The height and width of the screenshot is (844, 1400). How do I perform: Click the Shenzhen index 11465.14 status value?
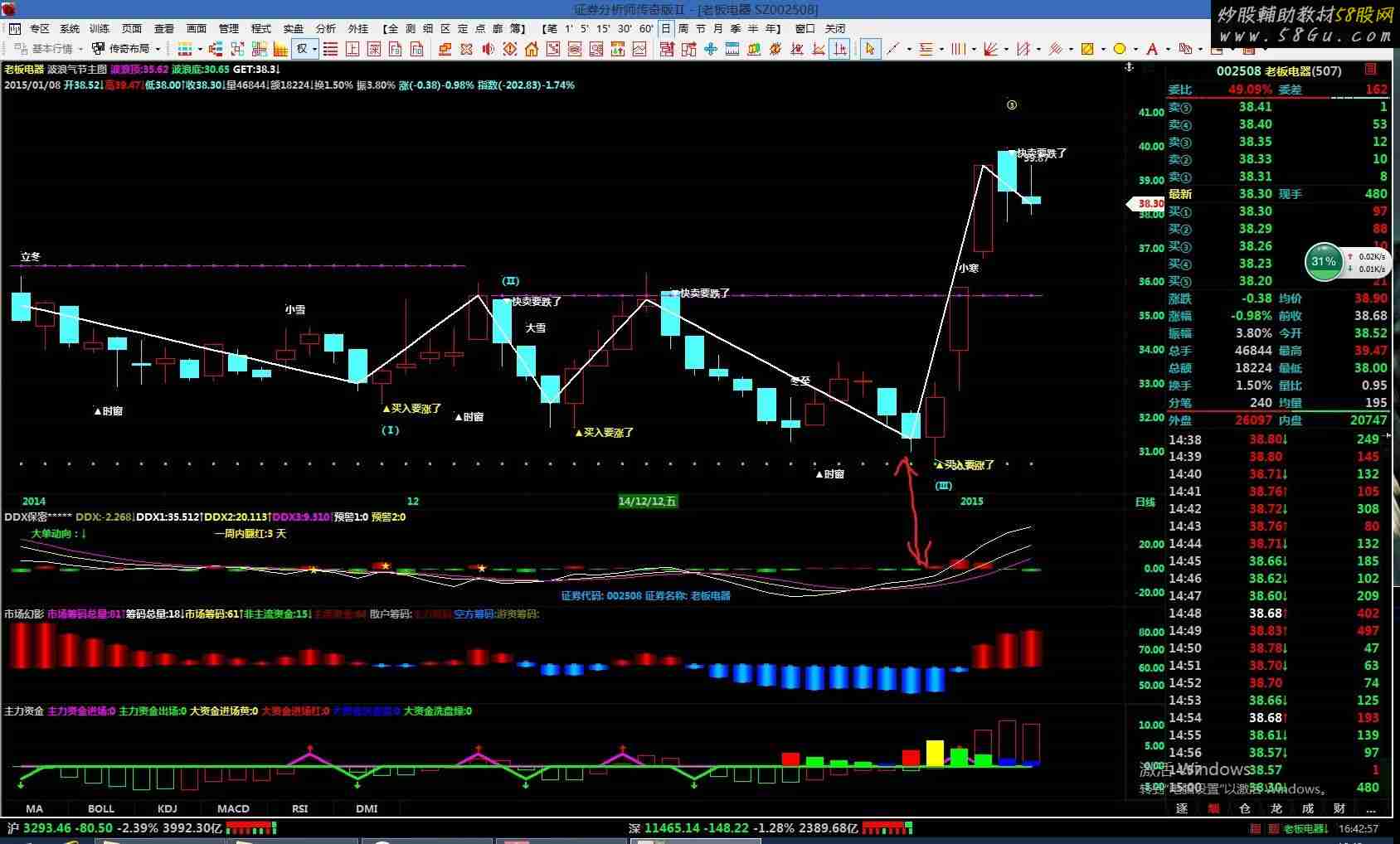[x=673, y=827]
